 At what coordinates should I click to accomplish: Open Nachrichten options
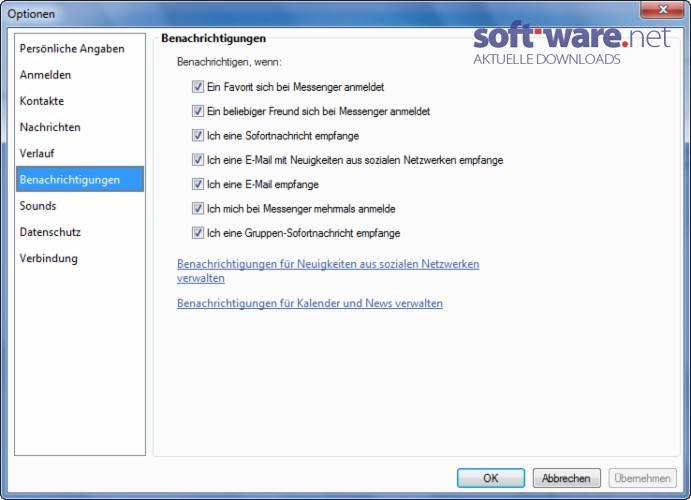coord(80,127)
